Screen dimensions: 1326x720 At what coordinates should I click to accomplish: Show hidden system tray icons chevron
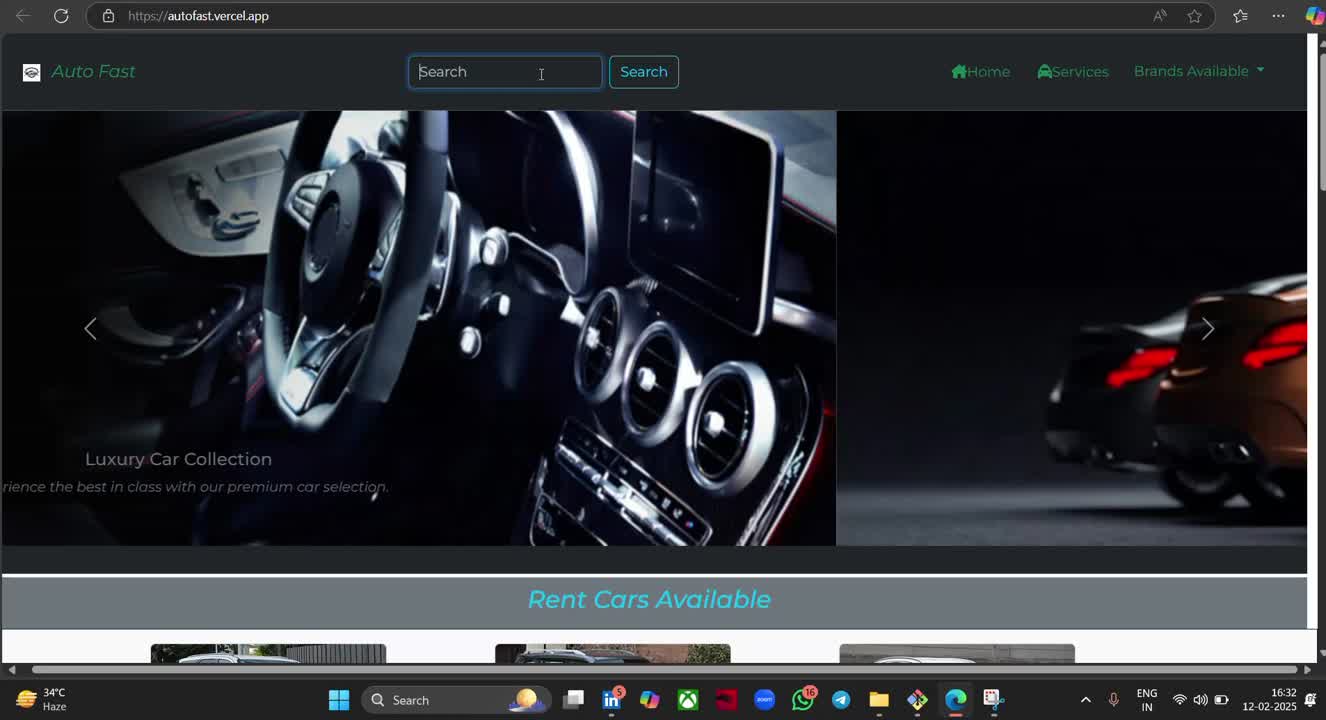[x=1085, y=700]
